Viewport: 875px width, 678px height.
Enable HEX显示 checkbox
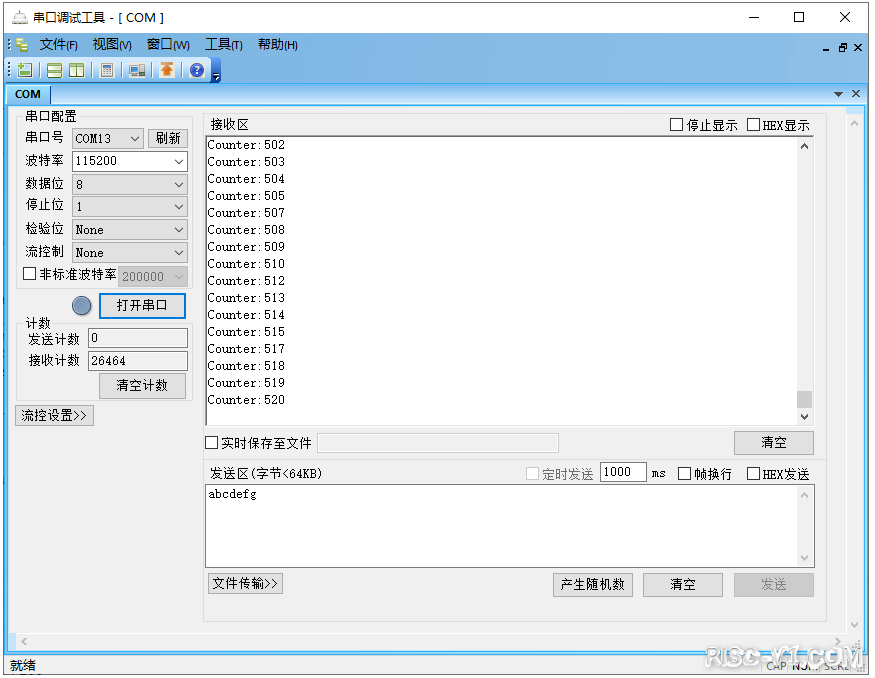tap(753, 124)
